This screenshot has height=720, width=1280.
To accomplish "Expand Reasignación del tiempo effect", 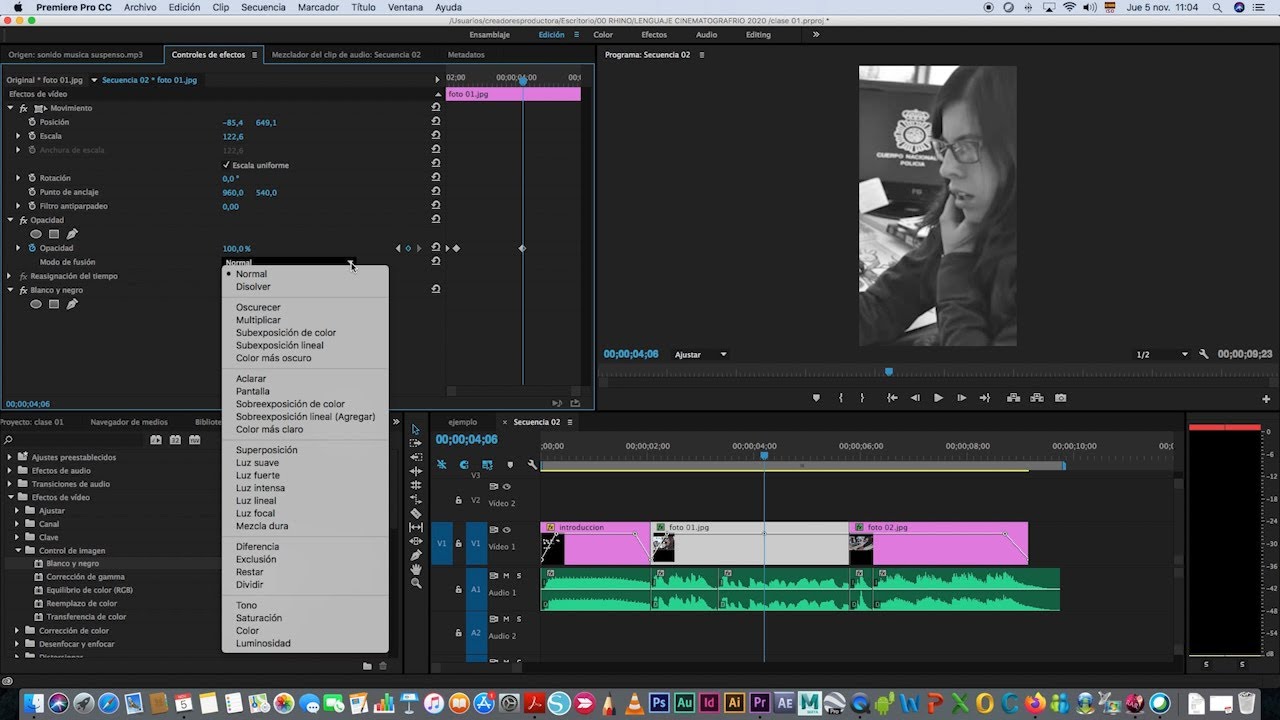I will [10, 276].
